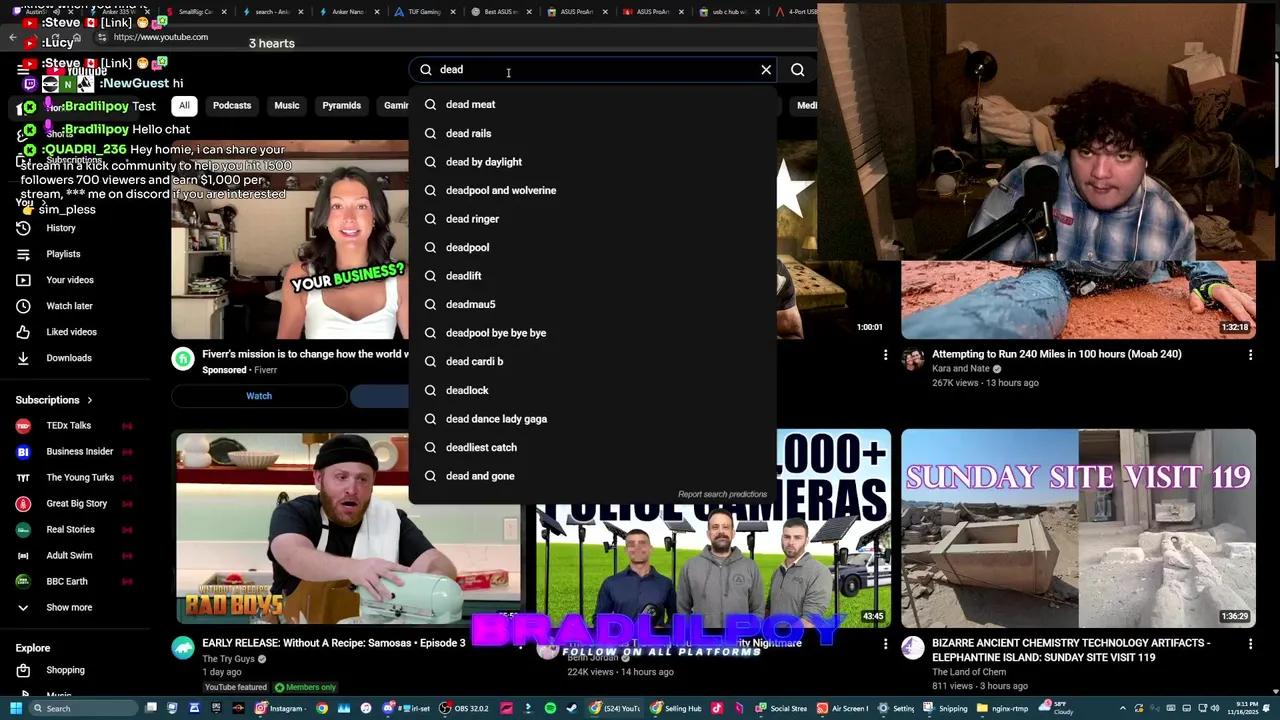Open 'Watch later' in the sidebar
This screenshot has width=1280, height=720.
pos(69,306)
